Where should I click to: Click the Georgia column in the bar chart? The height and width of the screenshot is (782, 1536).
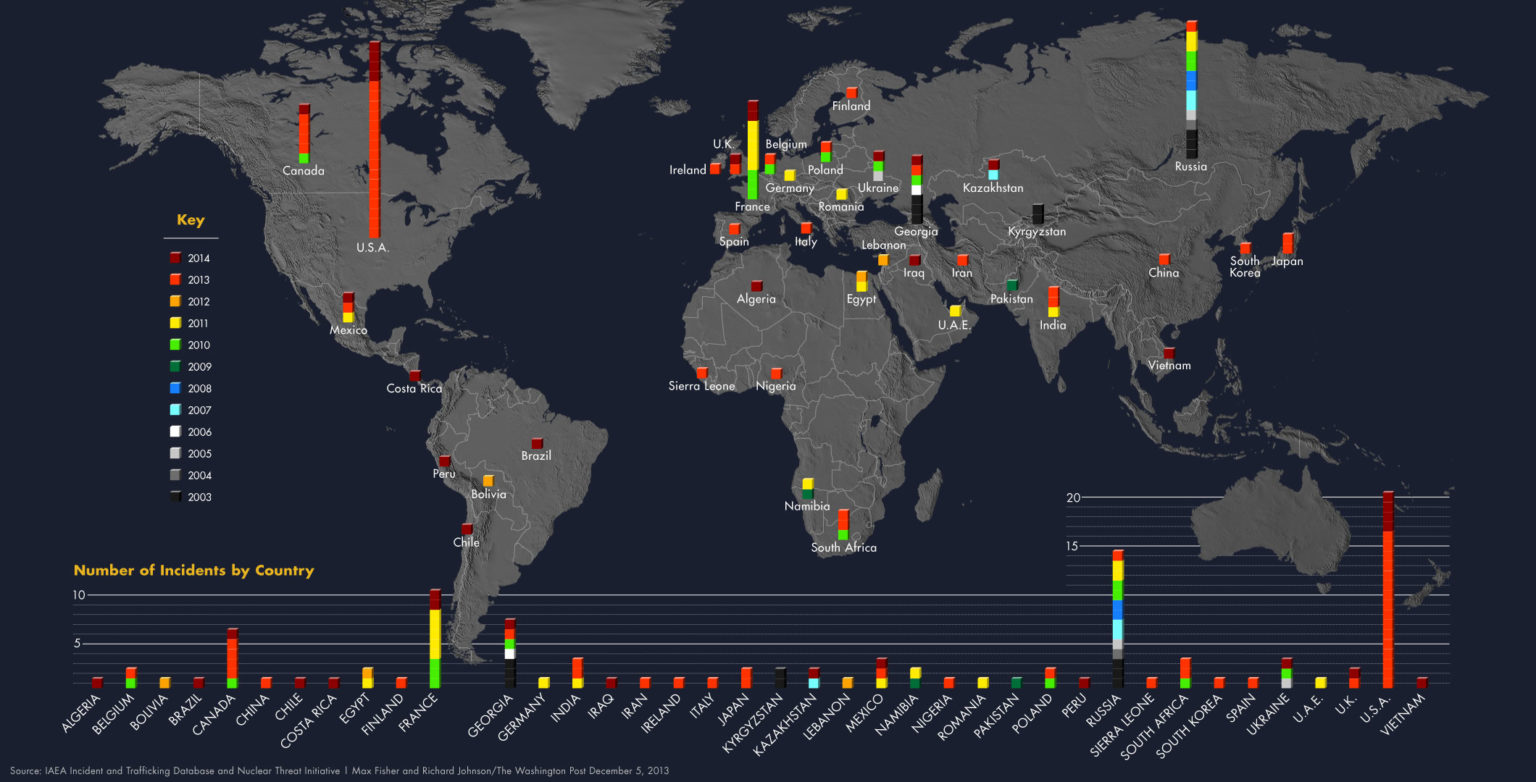click(x=509, y=653)
